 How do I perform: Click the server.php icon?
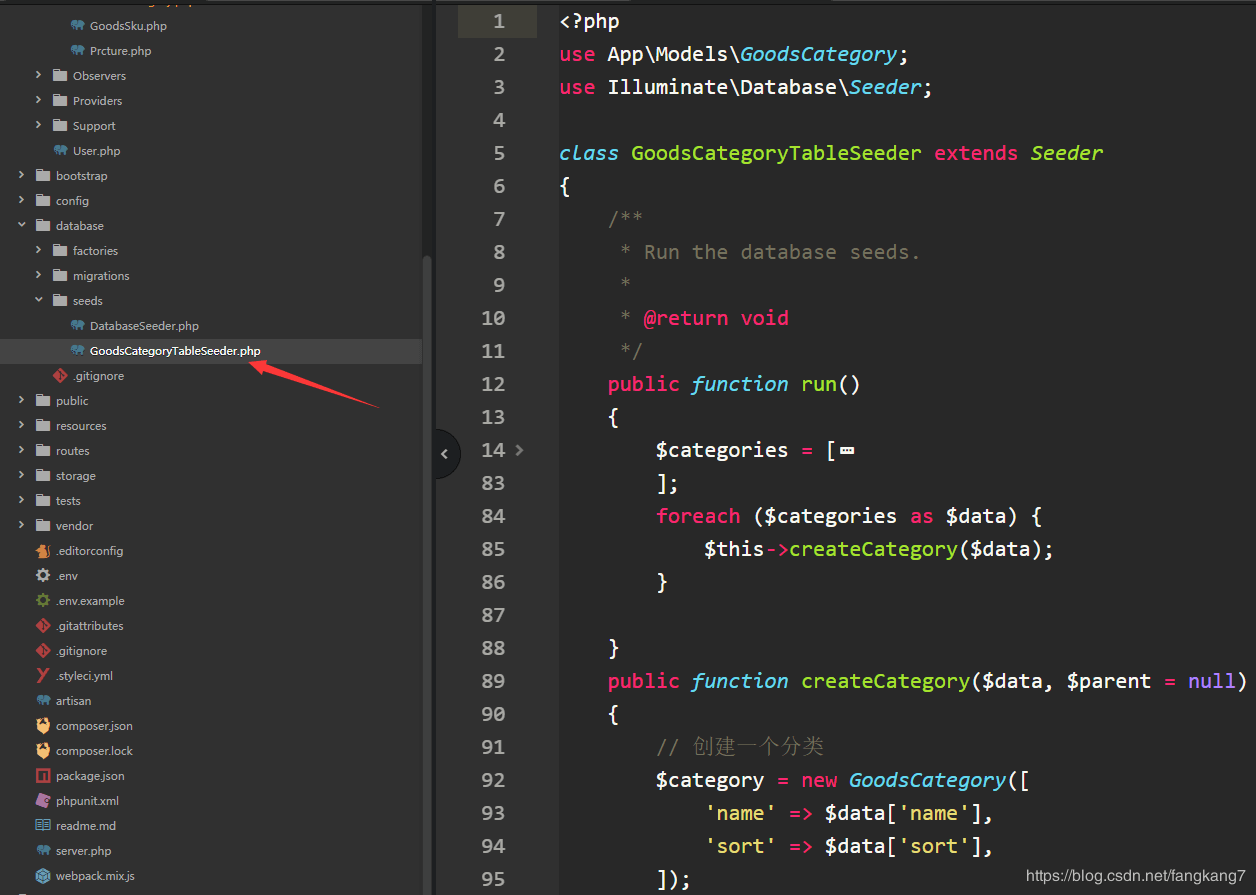42,851
